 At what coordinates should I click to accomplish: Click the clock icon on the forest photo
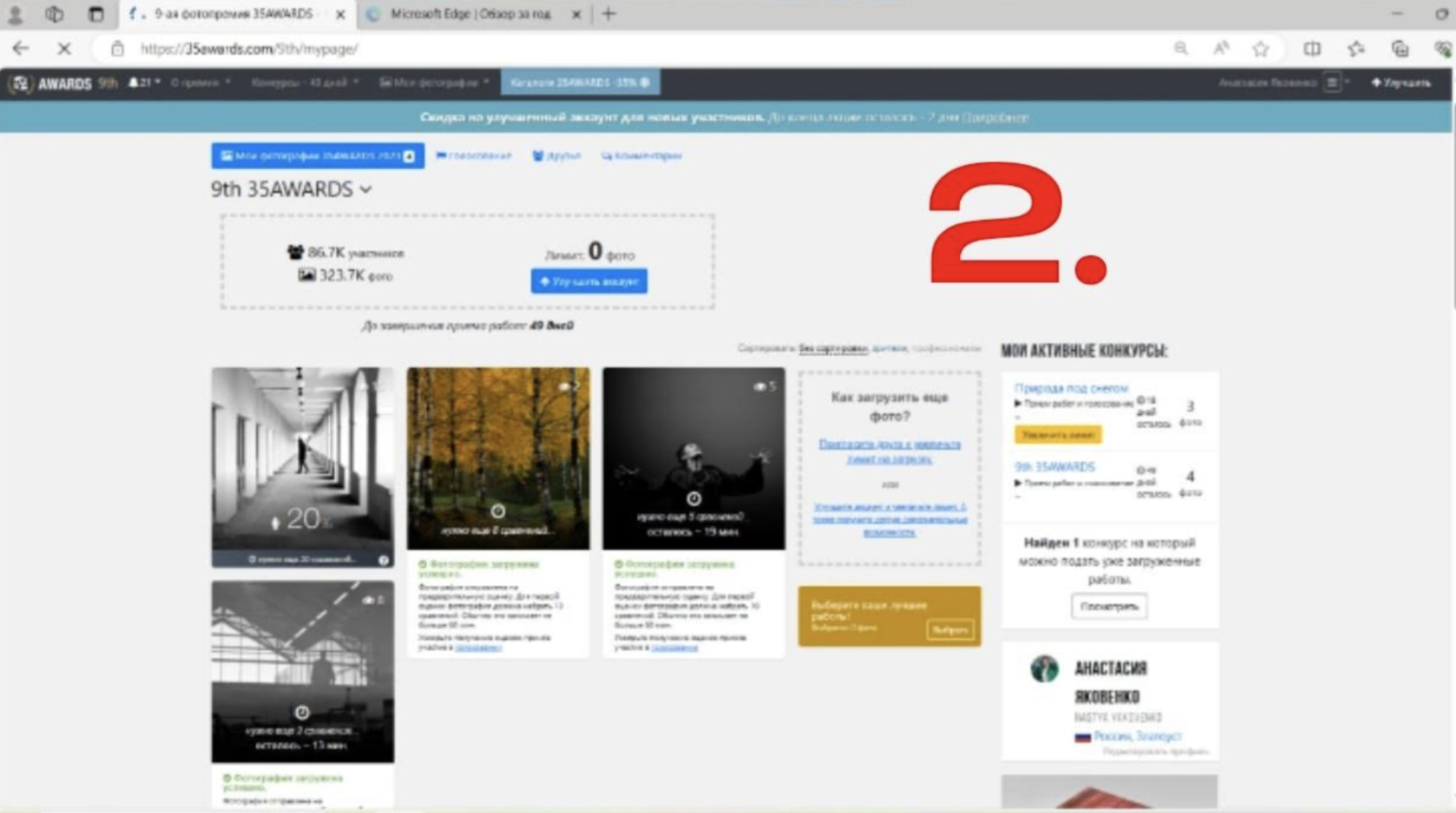pos(498,511)
